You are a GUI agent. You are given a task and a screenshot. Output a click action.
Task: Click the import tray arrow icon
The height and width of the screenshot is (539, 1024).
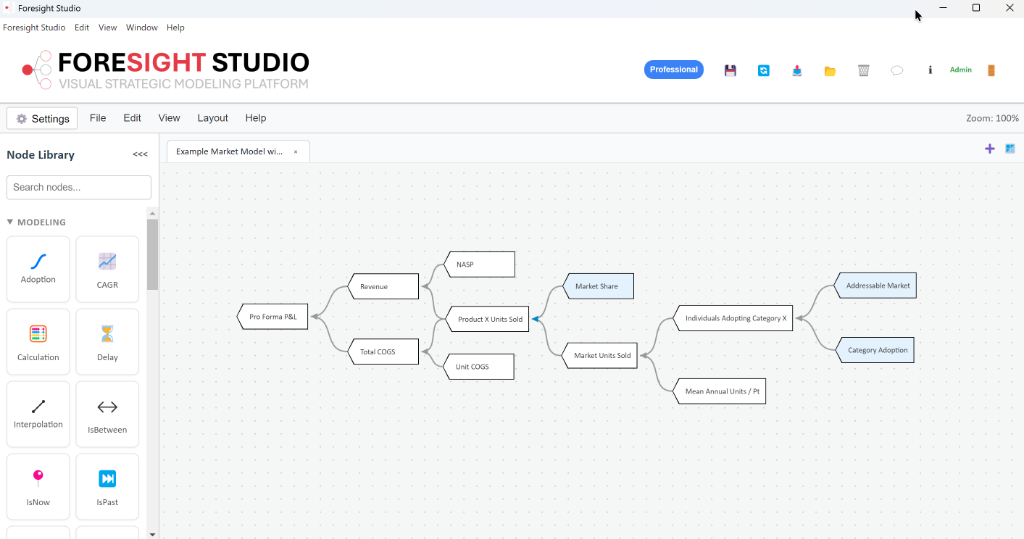[x=797, y=70]
